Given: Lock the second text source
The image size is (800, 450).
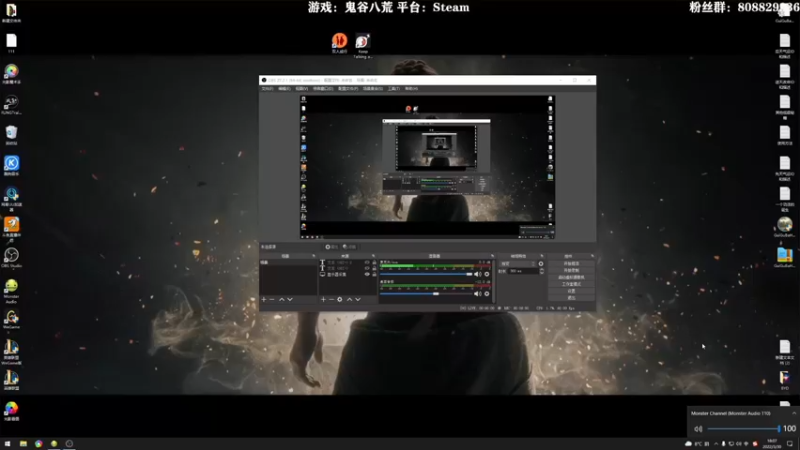Looking at the screenshot, I should tap(374, 268).
